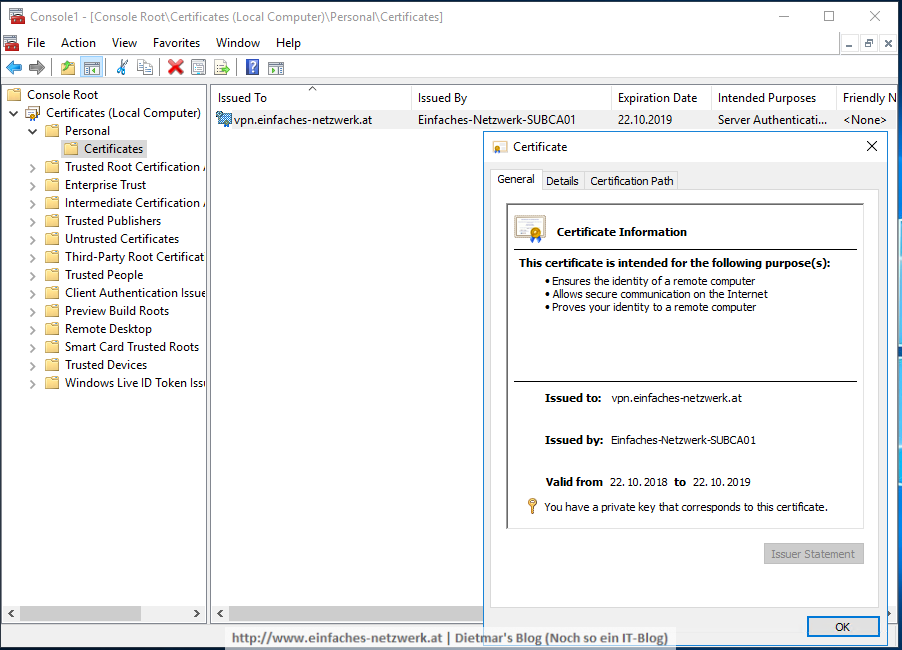The height and width of the screenshot is (650, 902).
Task: Switch to the Details tab
Action: click(x=562, y=181)
